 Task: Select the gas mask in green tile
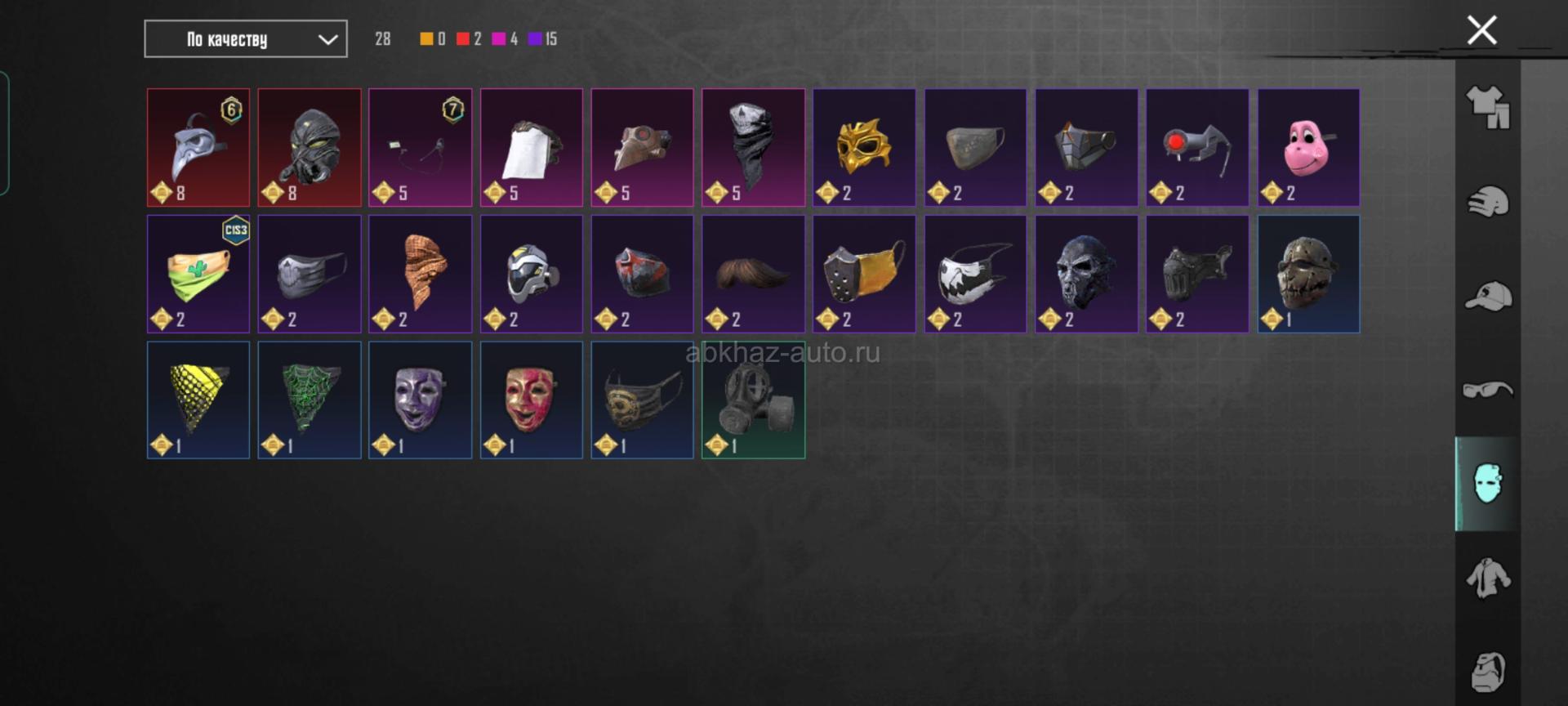click(753, 400)
